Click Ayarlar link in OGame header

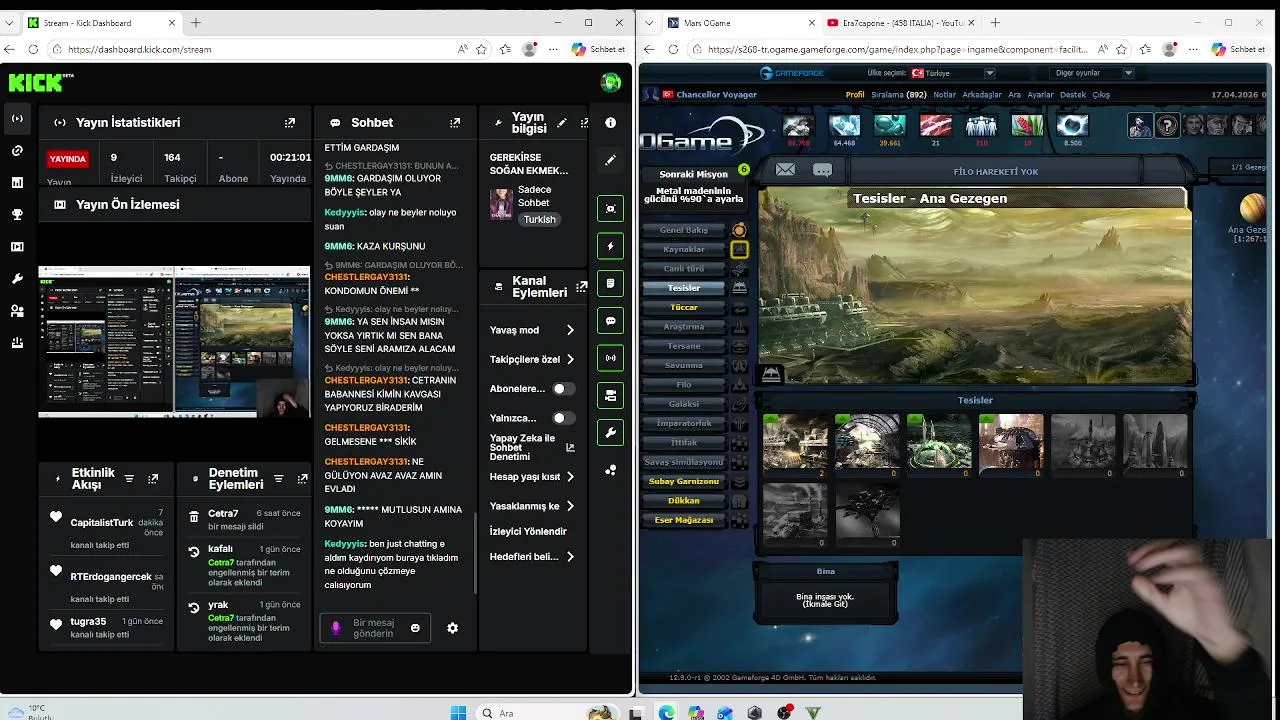tap(1040, 95)
